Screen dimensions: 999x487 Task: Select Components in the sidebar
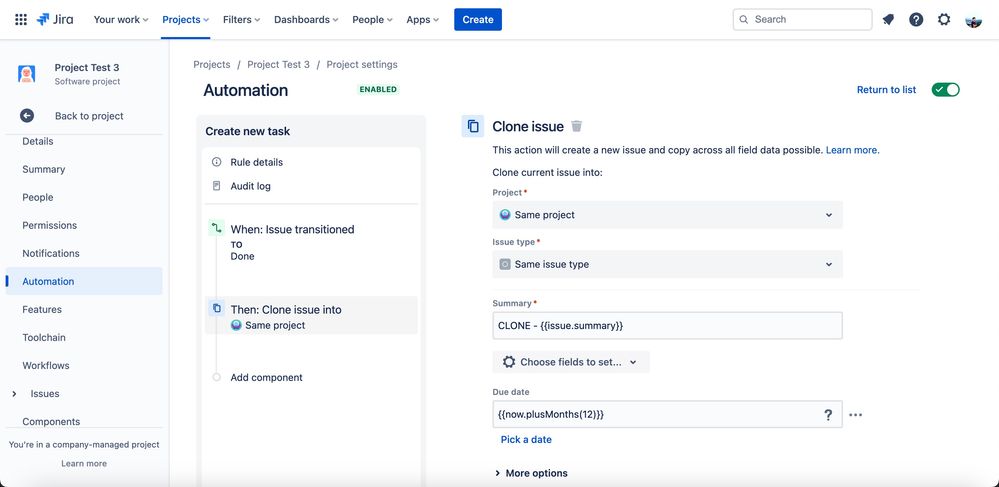point(51,421)
